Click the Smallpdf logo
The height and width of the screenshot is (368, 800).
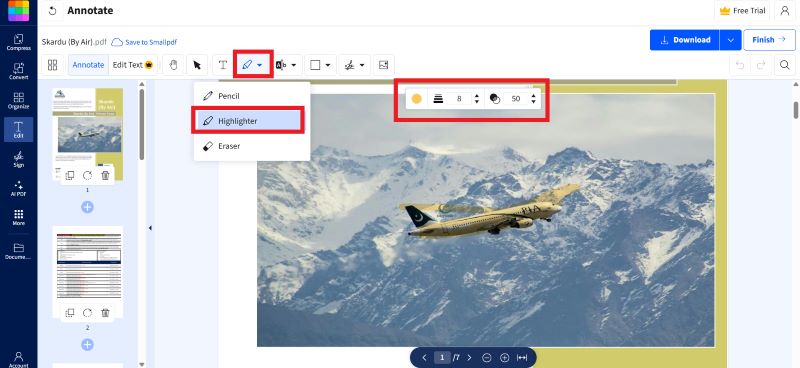click(18, 10)
